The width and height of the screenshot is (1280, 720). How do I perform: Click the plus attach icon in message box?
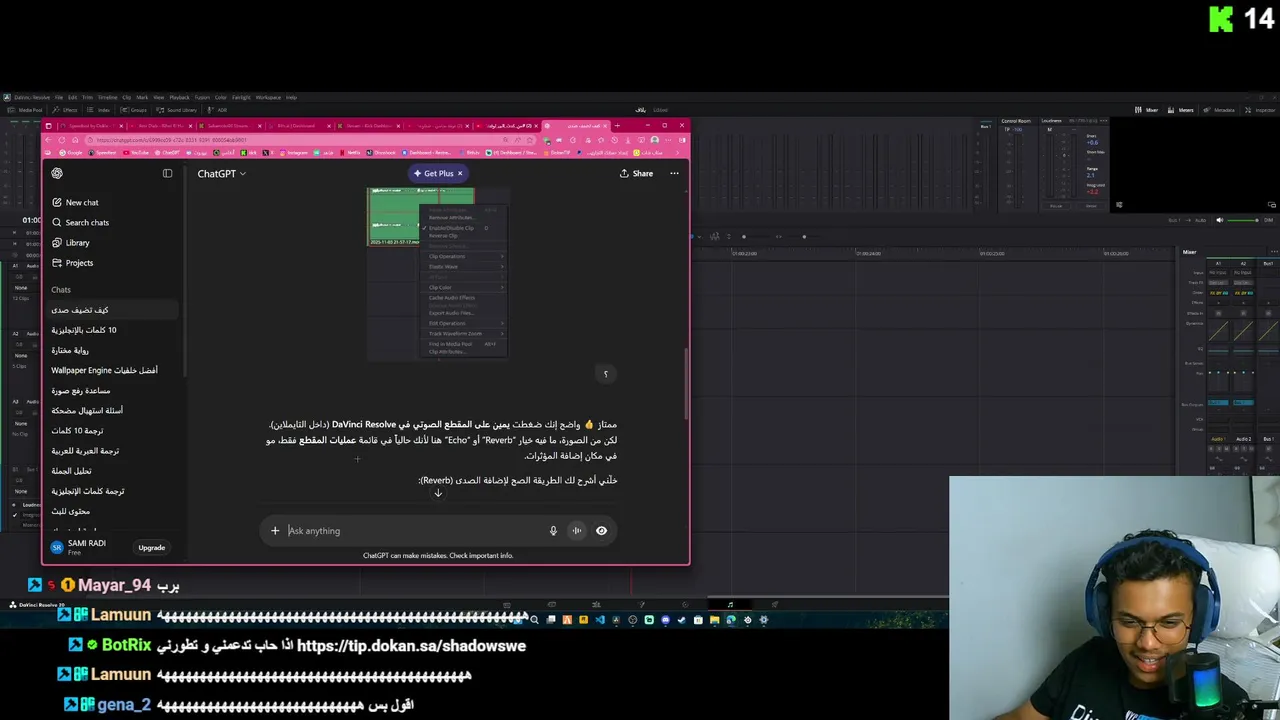pyautogui.click(x=275, y=531)
